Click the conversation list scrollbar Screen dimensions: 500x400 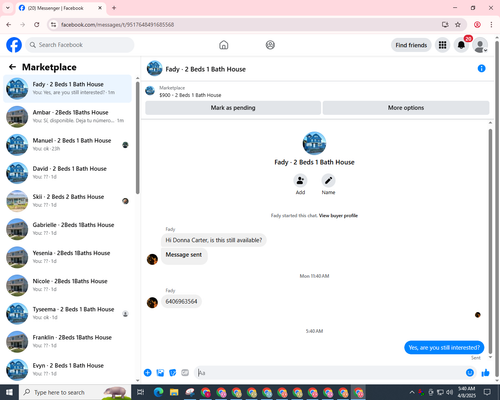coord(137,137)
